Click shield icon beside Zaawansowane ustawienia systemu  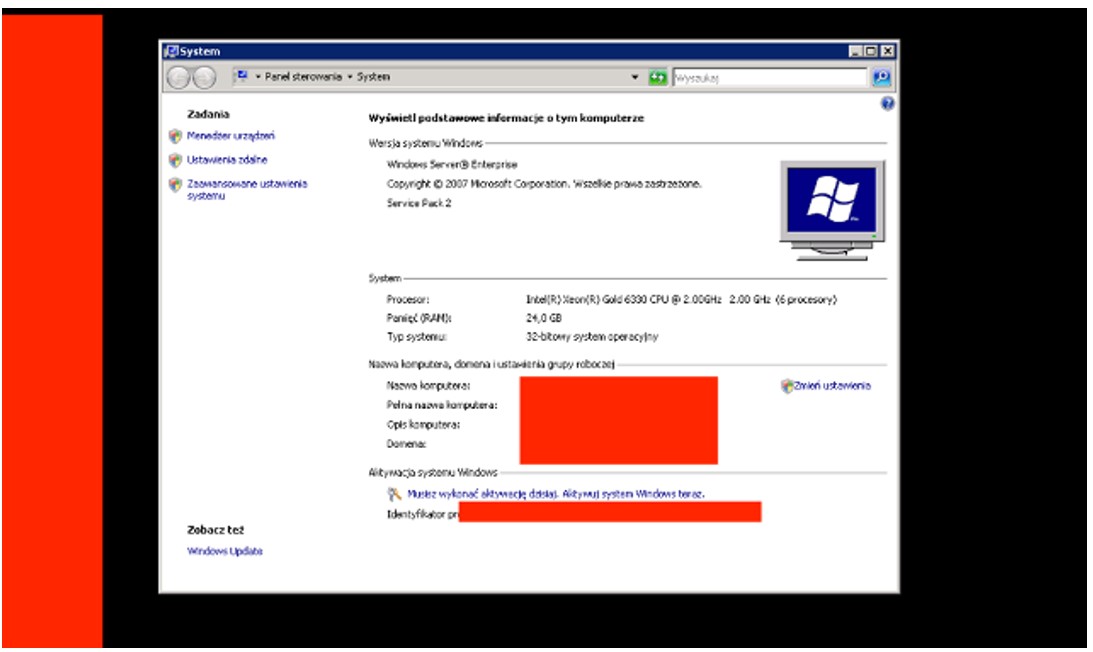coord(176,185)
